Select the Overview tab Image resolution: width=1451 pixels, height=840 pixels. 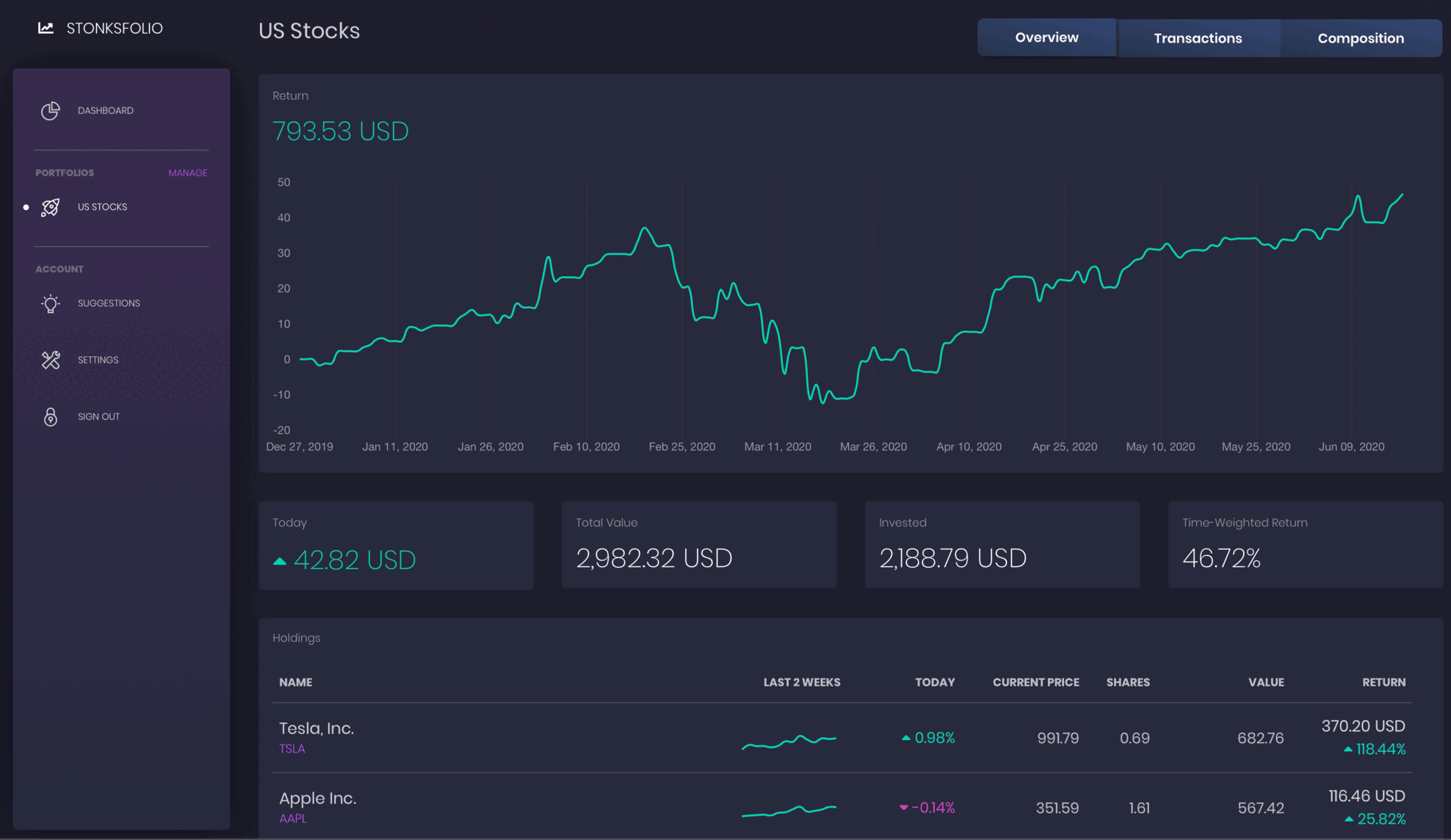[1046, 37]
